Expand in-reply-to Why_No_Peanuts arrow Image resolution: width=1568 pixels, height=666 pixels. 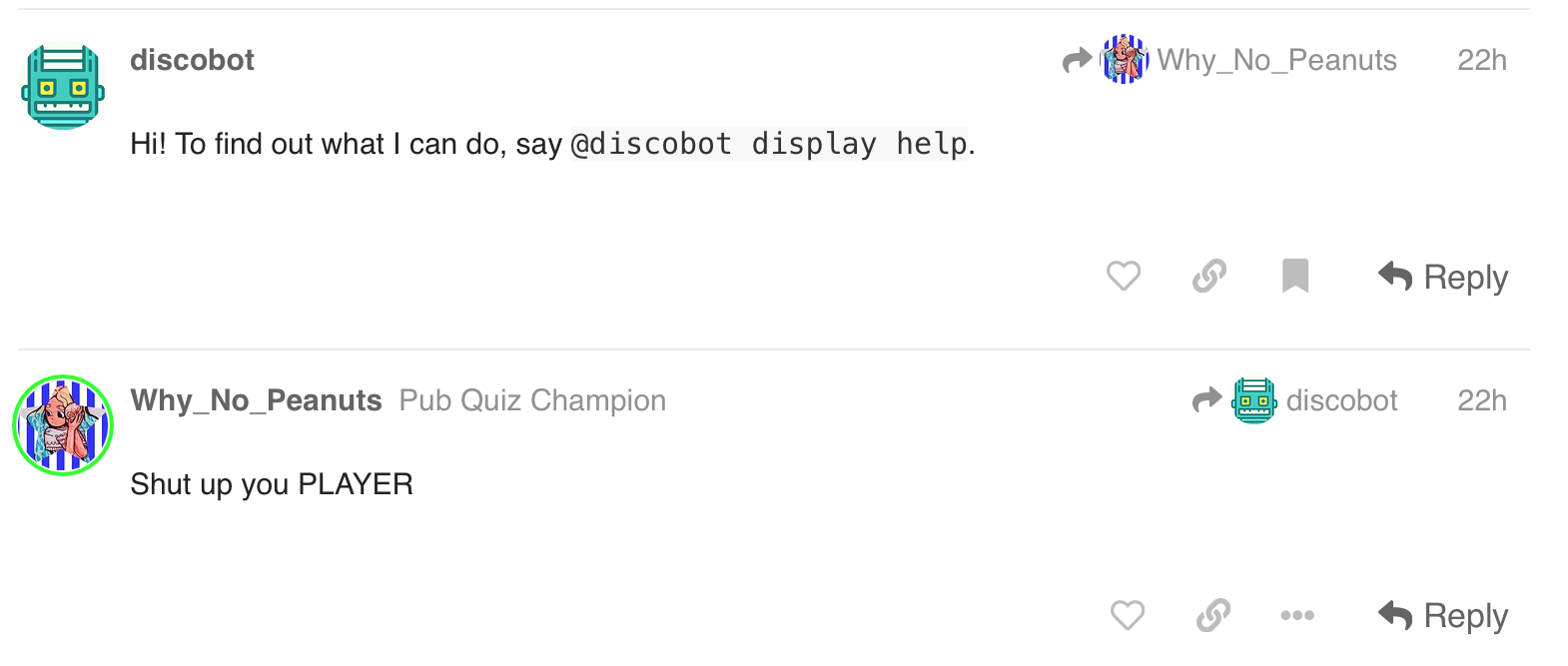[x=1078, y=61]
